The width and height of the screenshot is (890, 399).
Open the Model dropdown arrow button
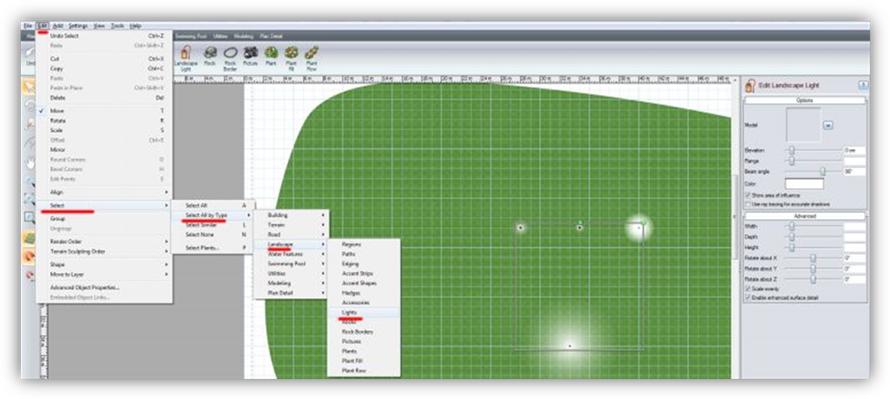828,125
